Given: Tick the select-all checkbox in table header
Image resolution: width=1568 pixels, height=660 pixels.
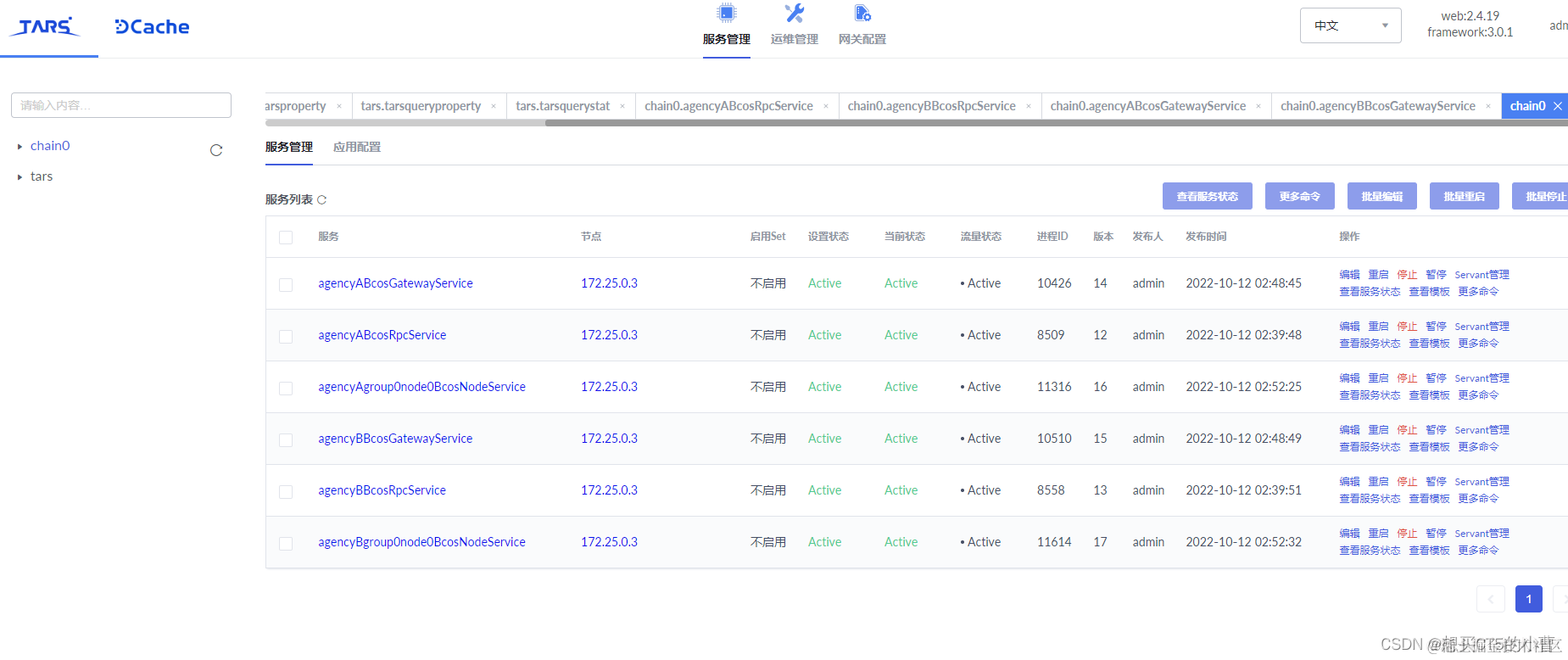Looking at the screenshot, I should pos(286,238).
